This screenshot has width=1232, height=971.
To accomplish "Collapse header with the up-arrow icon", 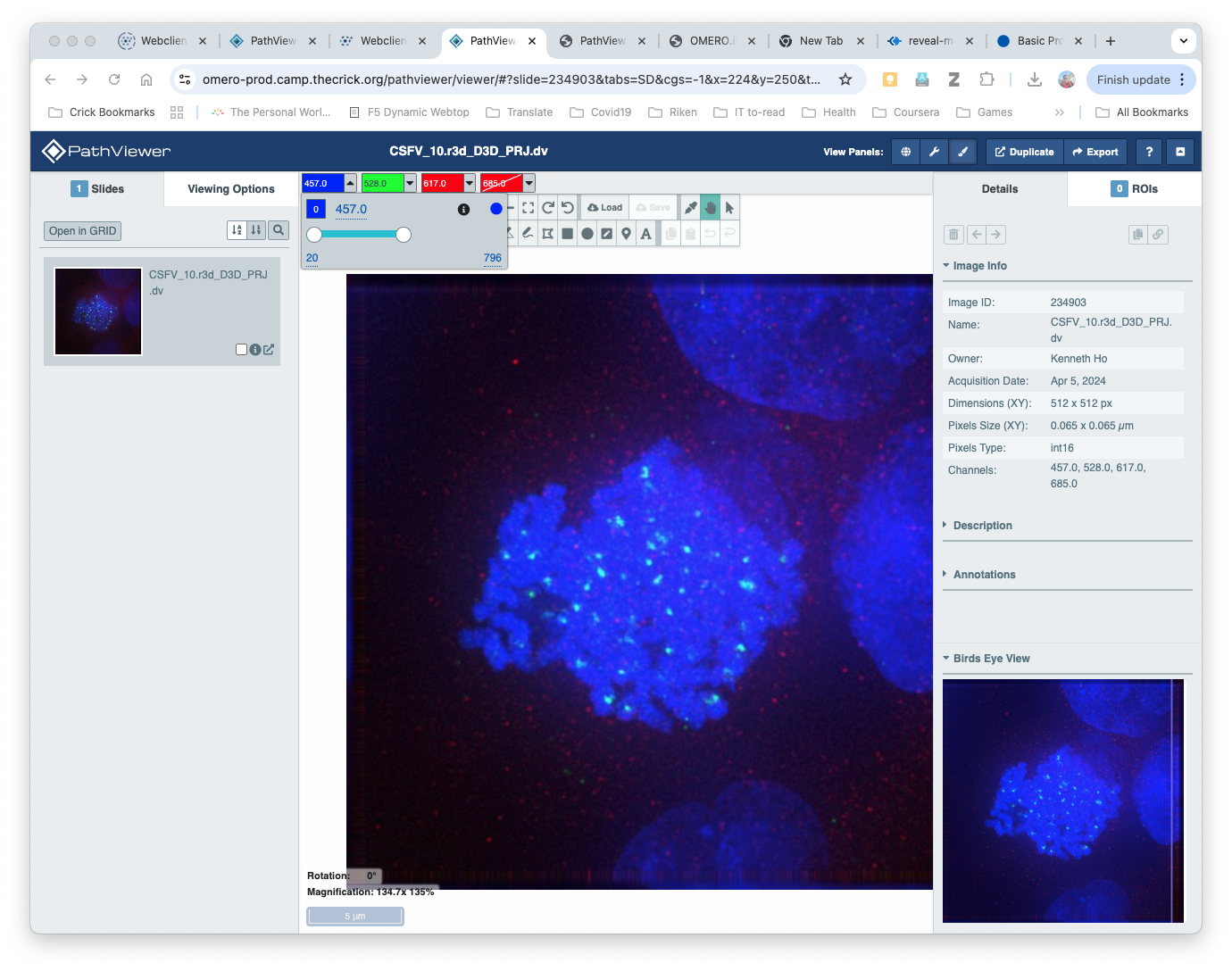I will coord(1180,152).
